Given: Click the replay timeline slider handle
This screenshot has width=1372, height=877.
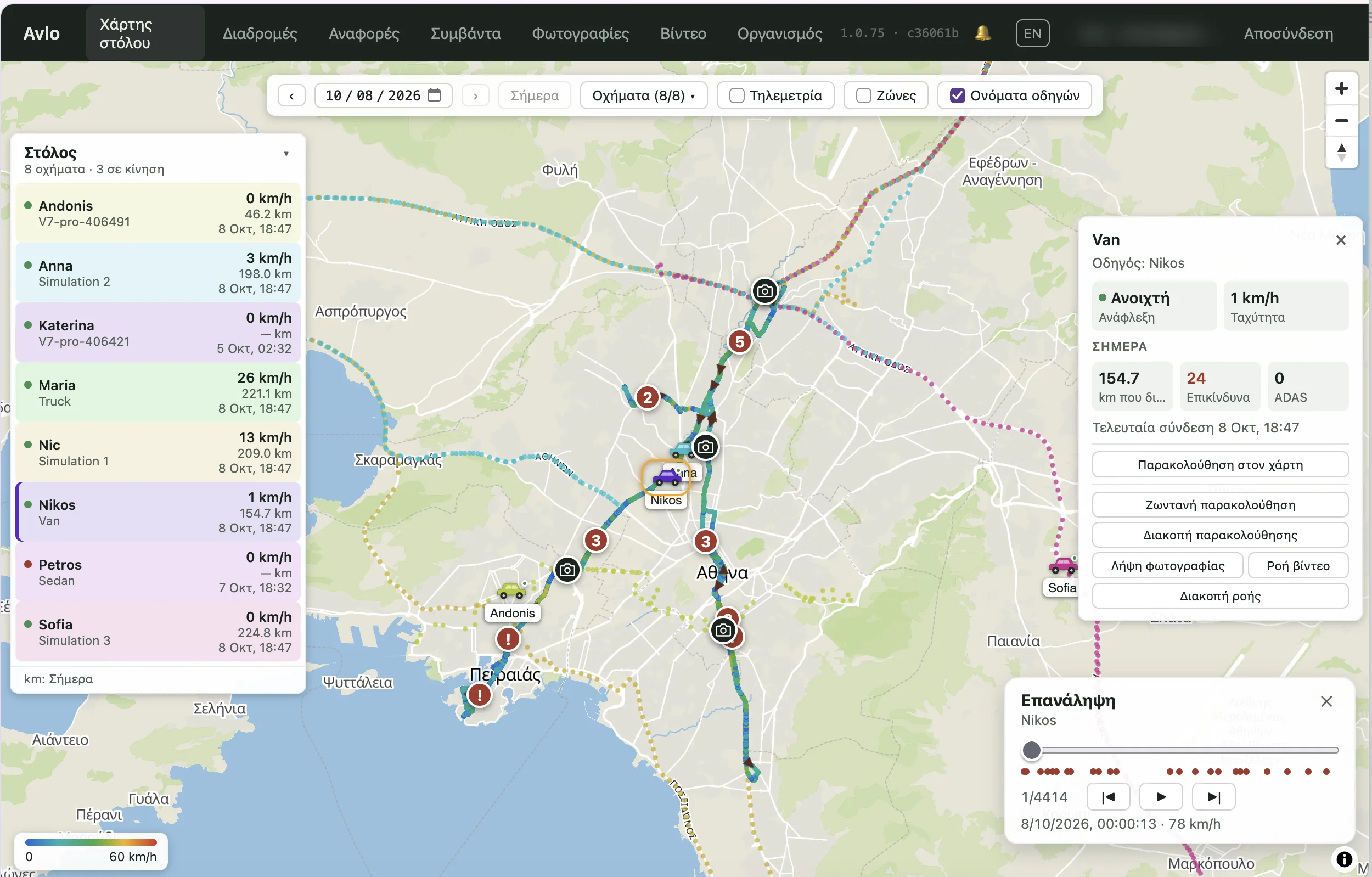Looking at the screenshot, I should (1031, 750).
